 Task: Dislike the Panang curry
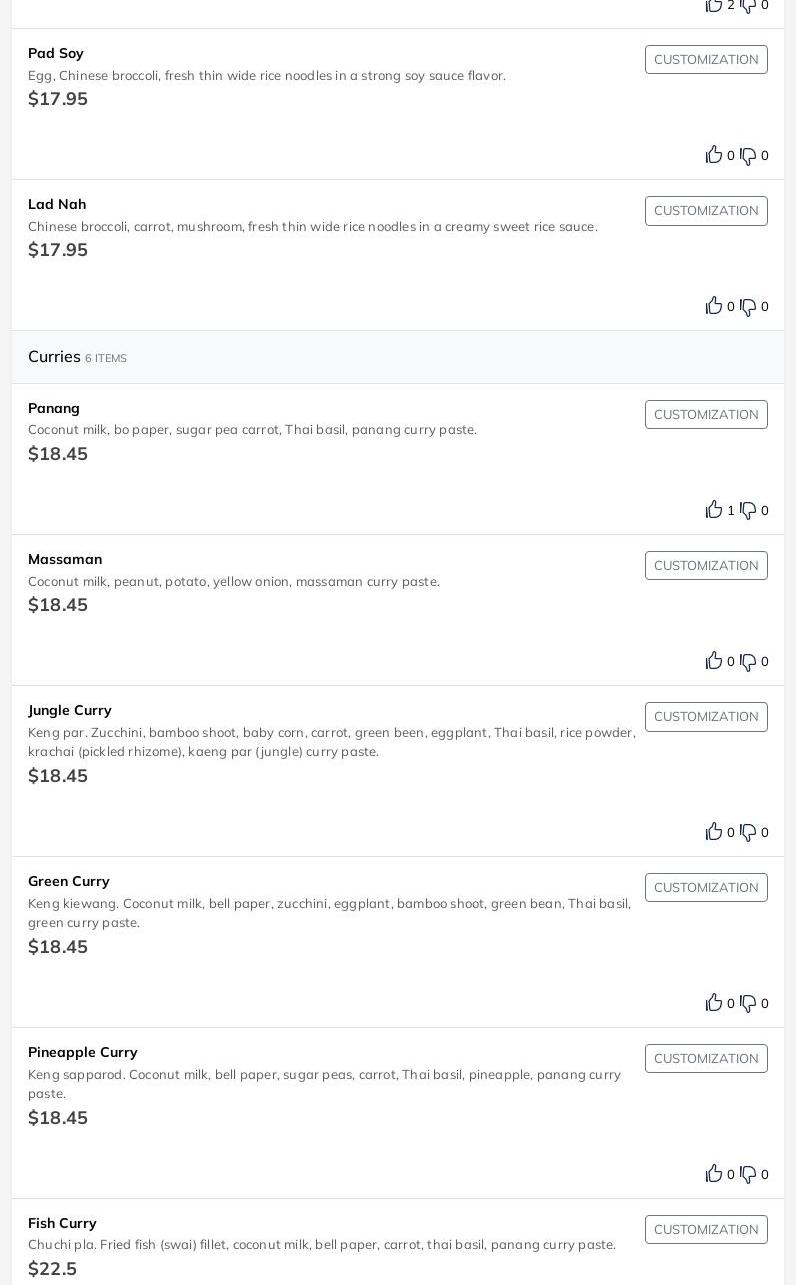tap(748, 511)
